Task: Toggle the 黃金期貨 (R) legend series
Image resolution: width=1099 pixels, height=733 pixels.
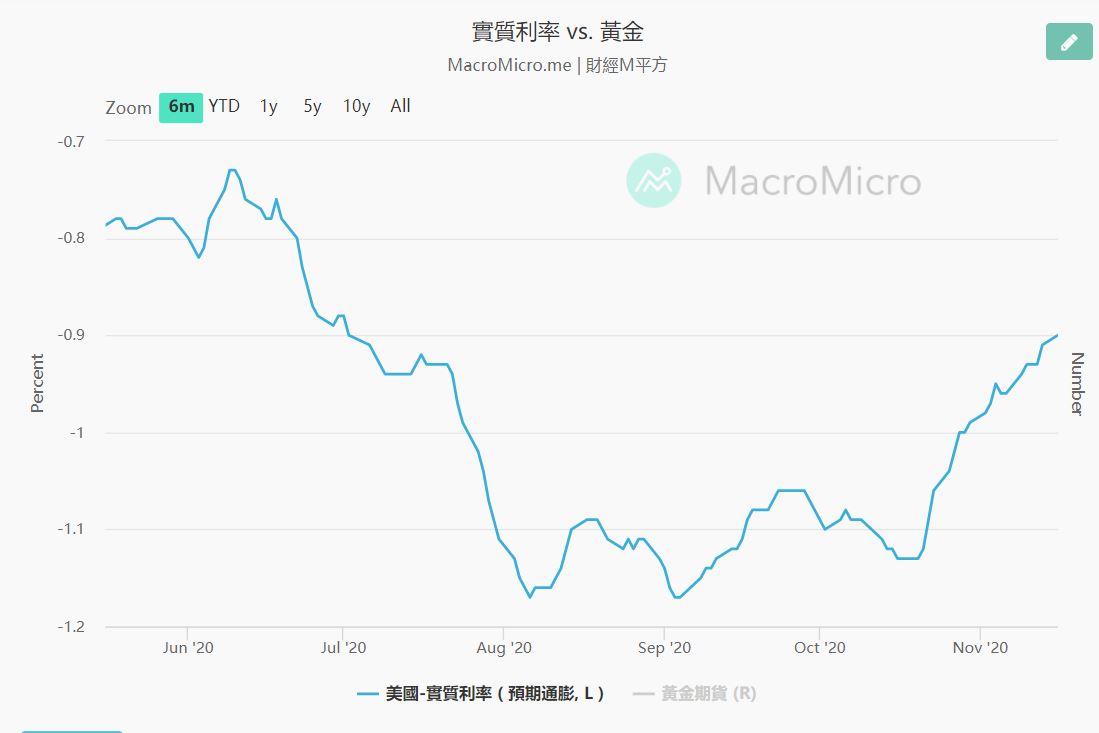Action: click(708, 693)
